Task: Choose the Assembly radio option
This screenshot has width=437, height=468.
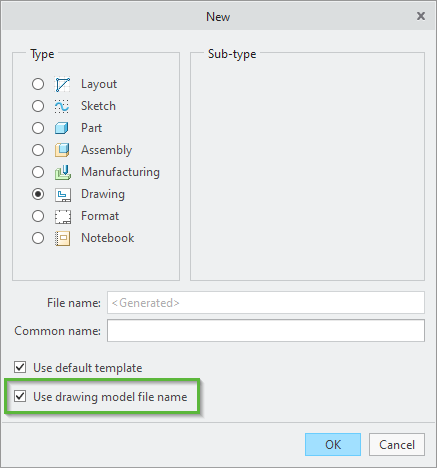Action: 38,150
